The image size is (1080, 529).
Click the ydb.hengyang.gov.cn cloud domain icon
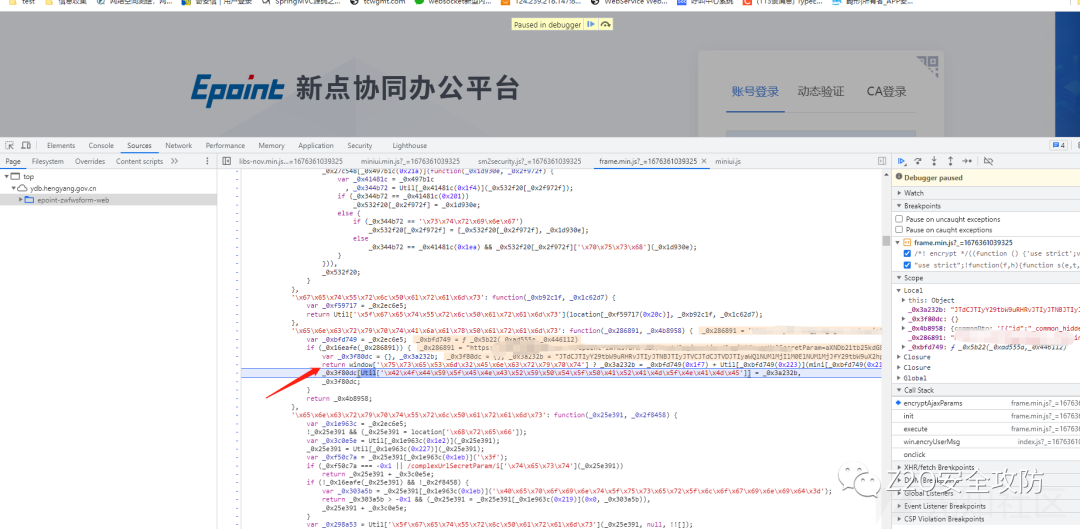click(22, 188)
